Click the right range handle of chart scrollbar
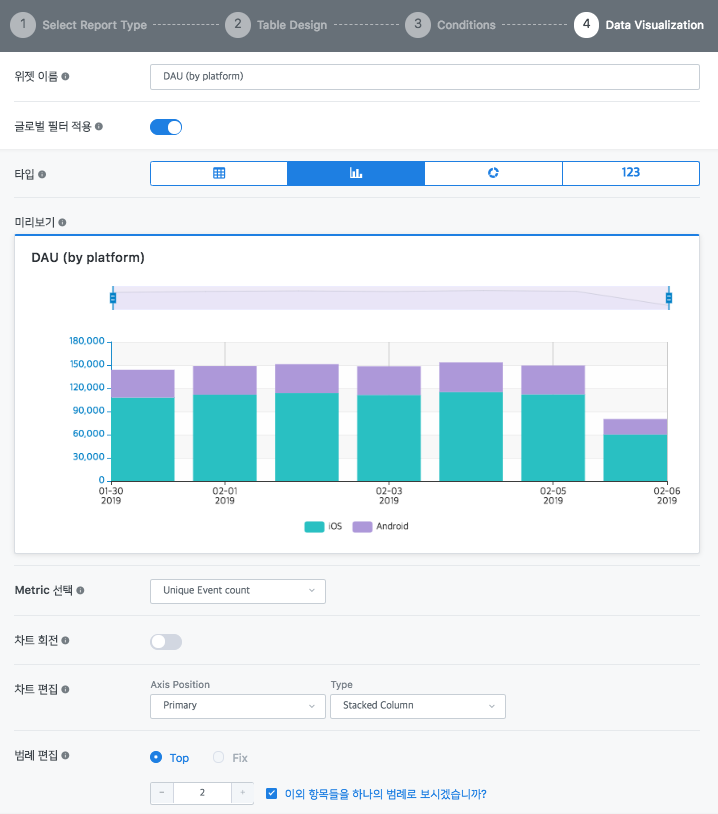 click(669, 298)
